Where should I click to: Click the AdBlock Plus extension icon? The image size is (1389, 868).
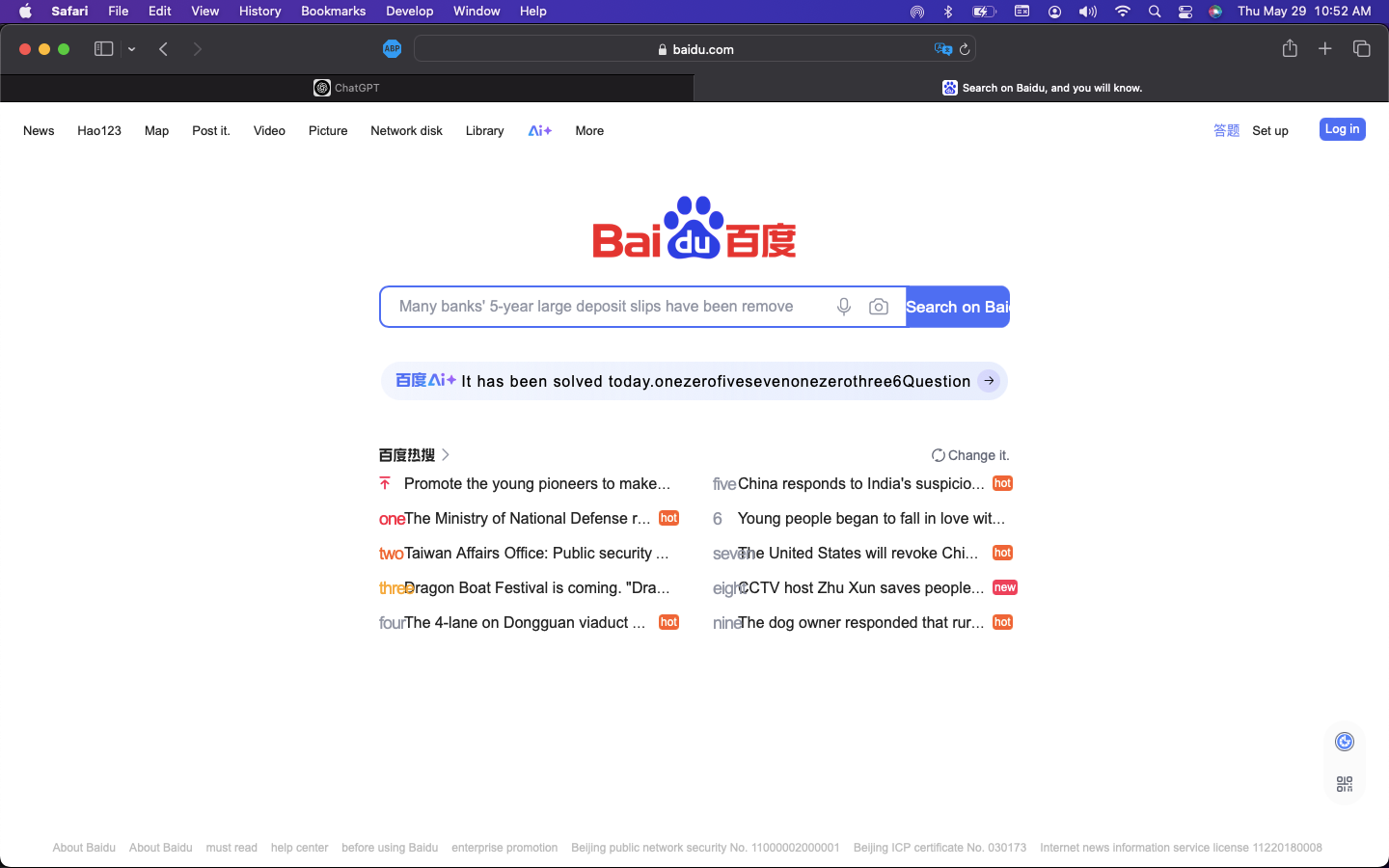(x=392, y=49)
